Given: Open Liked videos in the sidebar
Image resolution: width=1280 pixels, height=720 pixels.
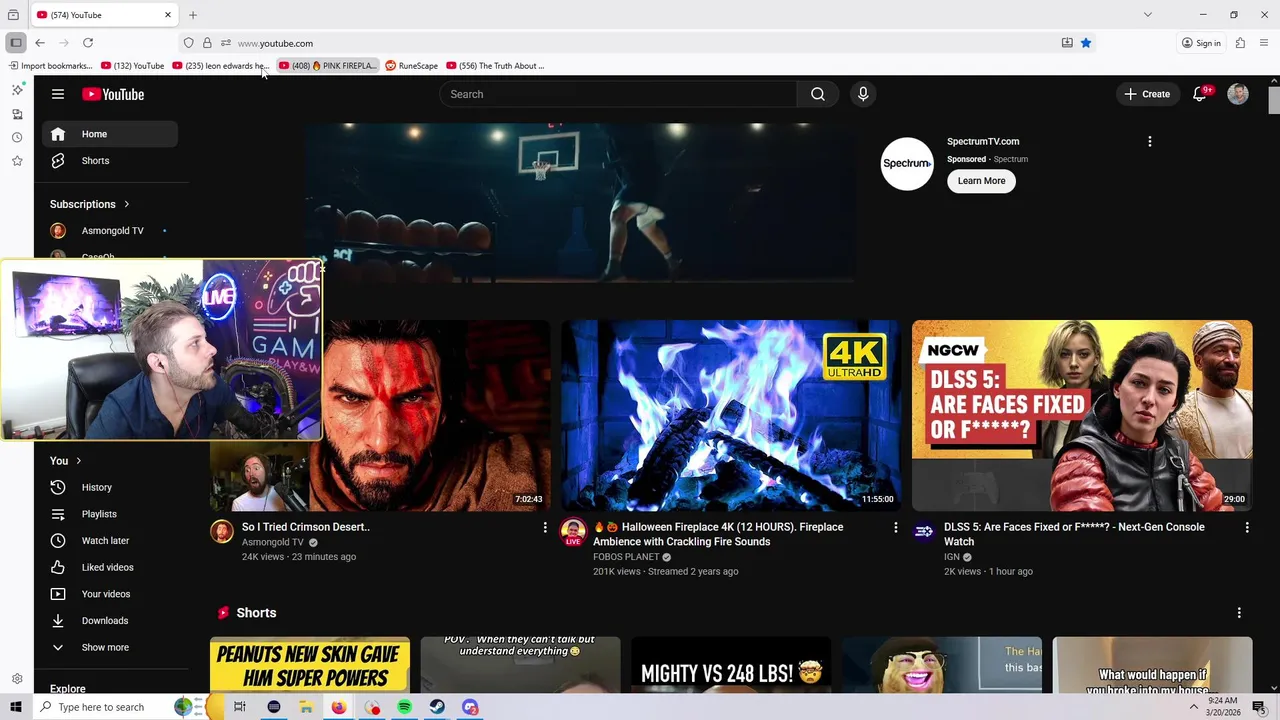Looking at the screenshot, I should point(110,567).
